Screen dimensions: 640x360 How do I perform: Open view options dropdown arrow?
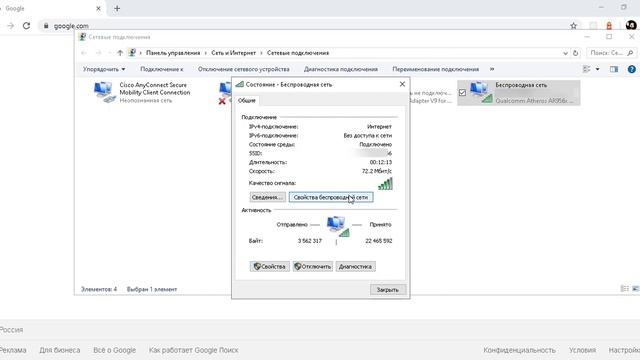pos(598,69)
